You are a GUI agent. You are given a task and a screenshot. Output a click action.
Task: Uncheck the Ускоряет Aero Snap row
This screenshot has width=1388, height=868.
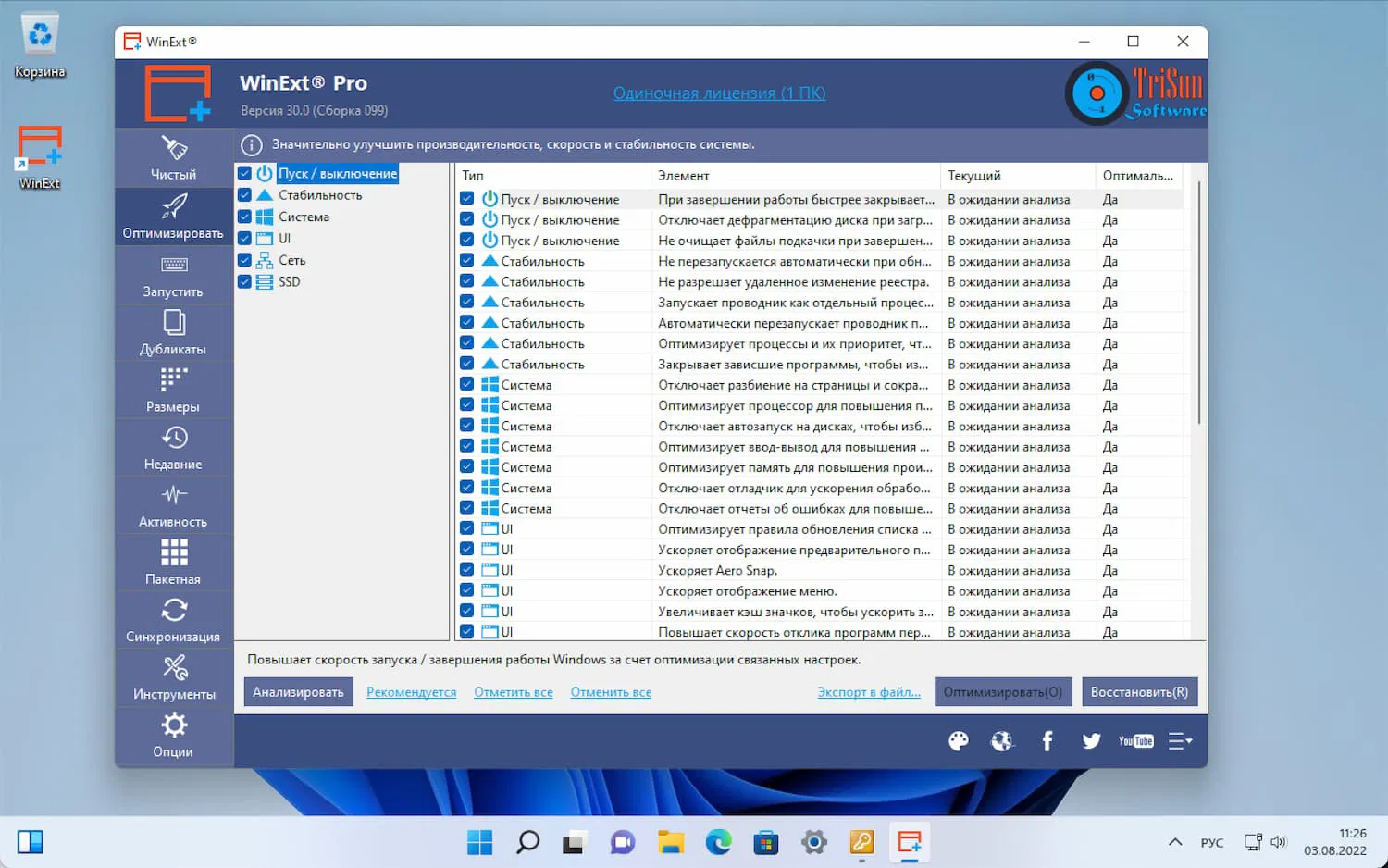pyautogui.click(x=466, y=570)
